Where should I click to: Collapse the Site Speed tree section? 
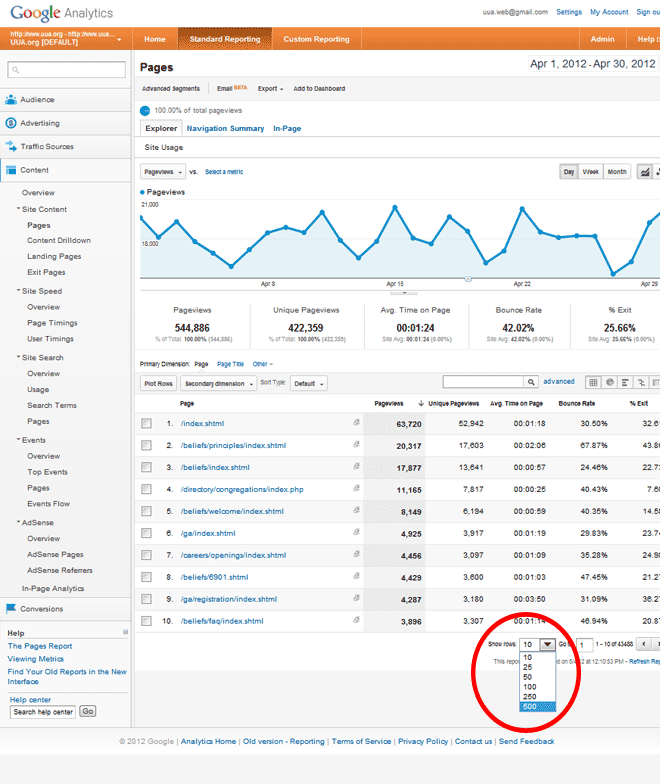18,290
